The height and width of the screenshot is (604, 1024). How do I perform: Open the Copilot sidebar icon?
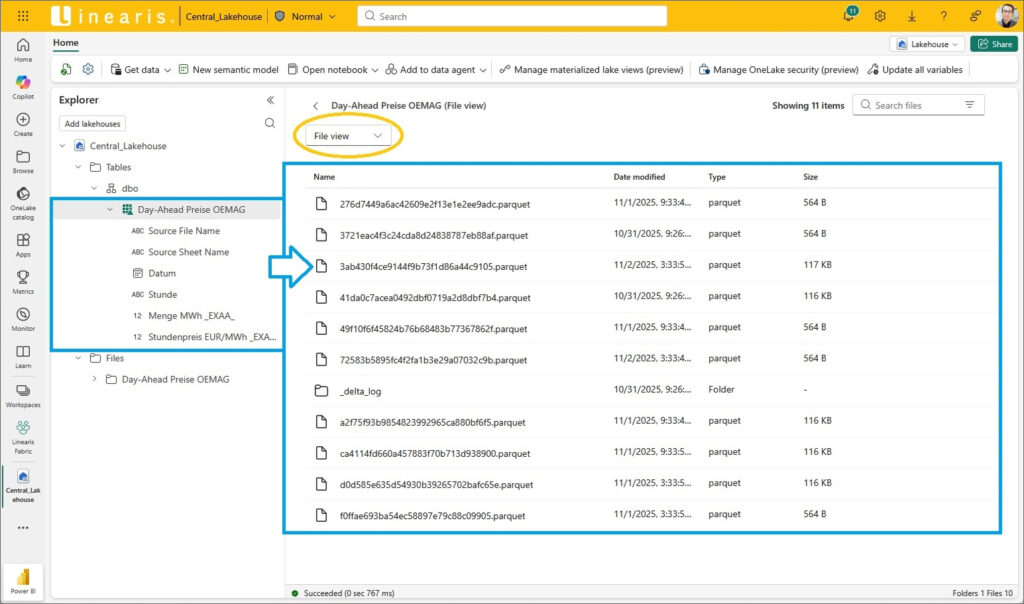point(23,84)
